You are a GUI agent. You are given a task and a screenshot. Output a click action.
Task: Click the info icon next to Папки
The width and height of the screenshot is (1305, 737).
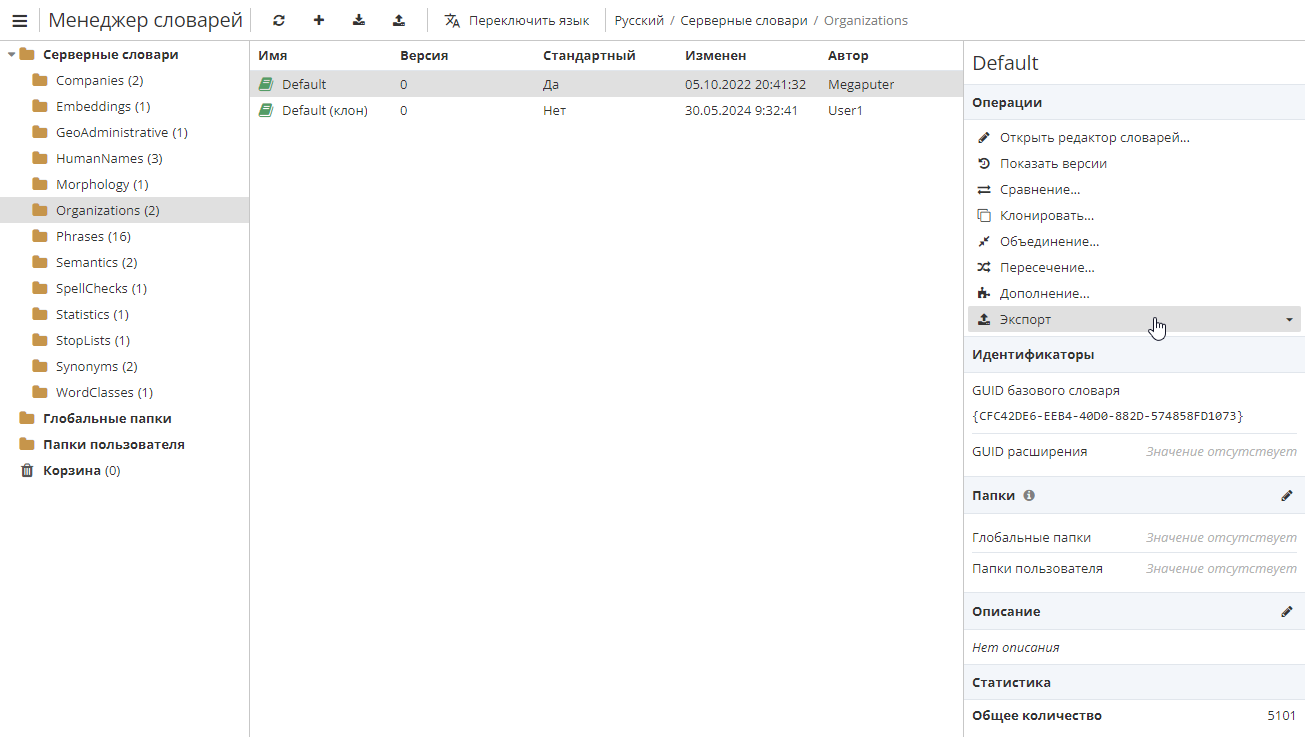click(x=1029, y=495)
